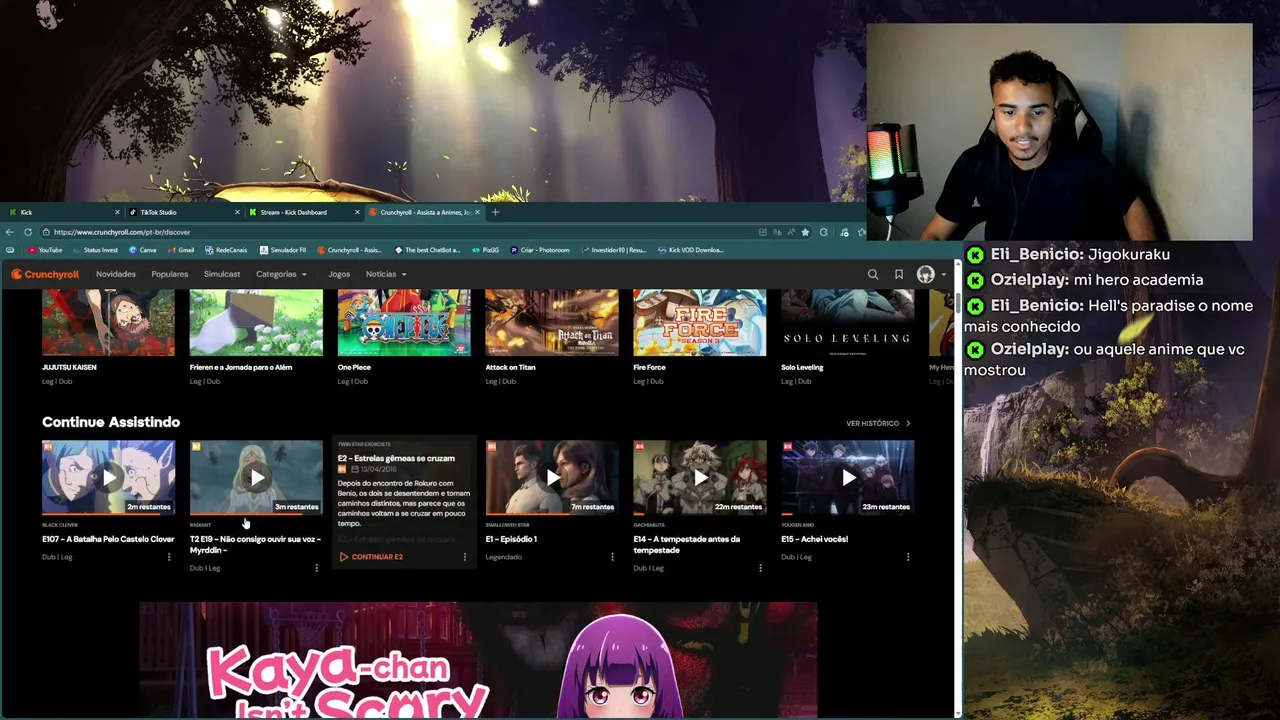Open the PixGG bookmark

[485, 250]
